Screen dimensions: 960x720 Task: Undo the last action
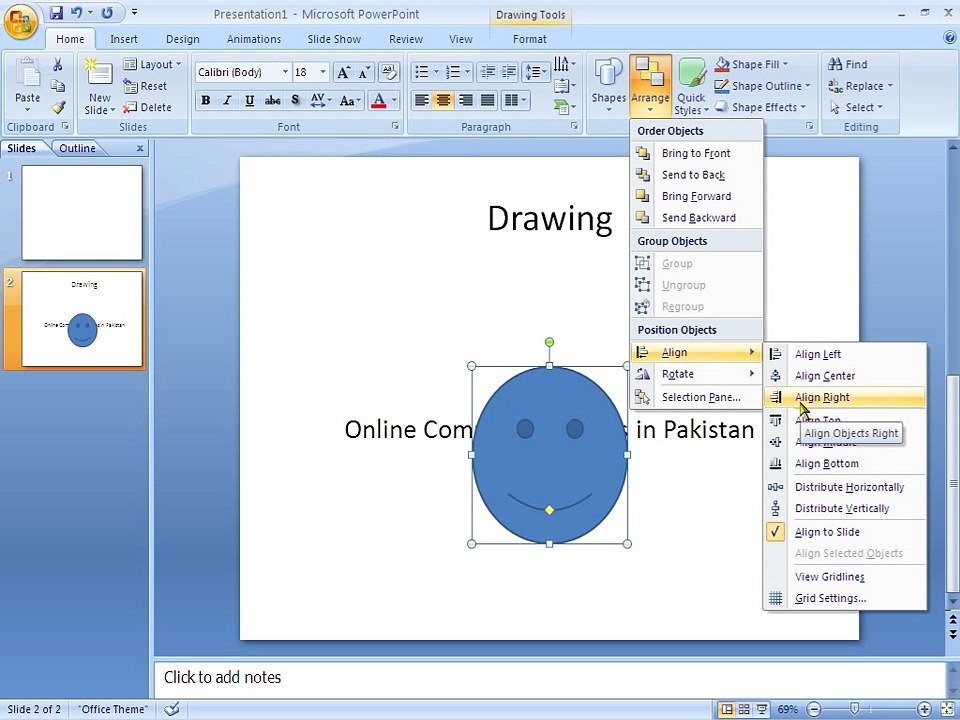click(x=76, y=13)
